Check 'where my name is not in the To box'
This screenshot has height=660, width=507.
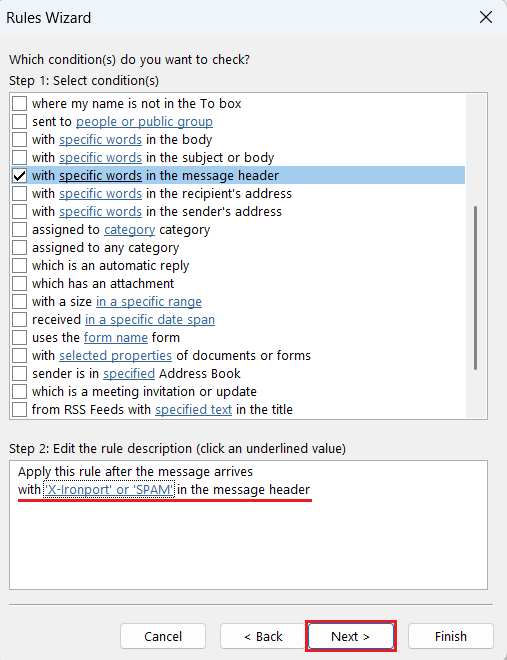pos(19,104)
